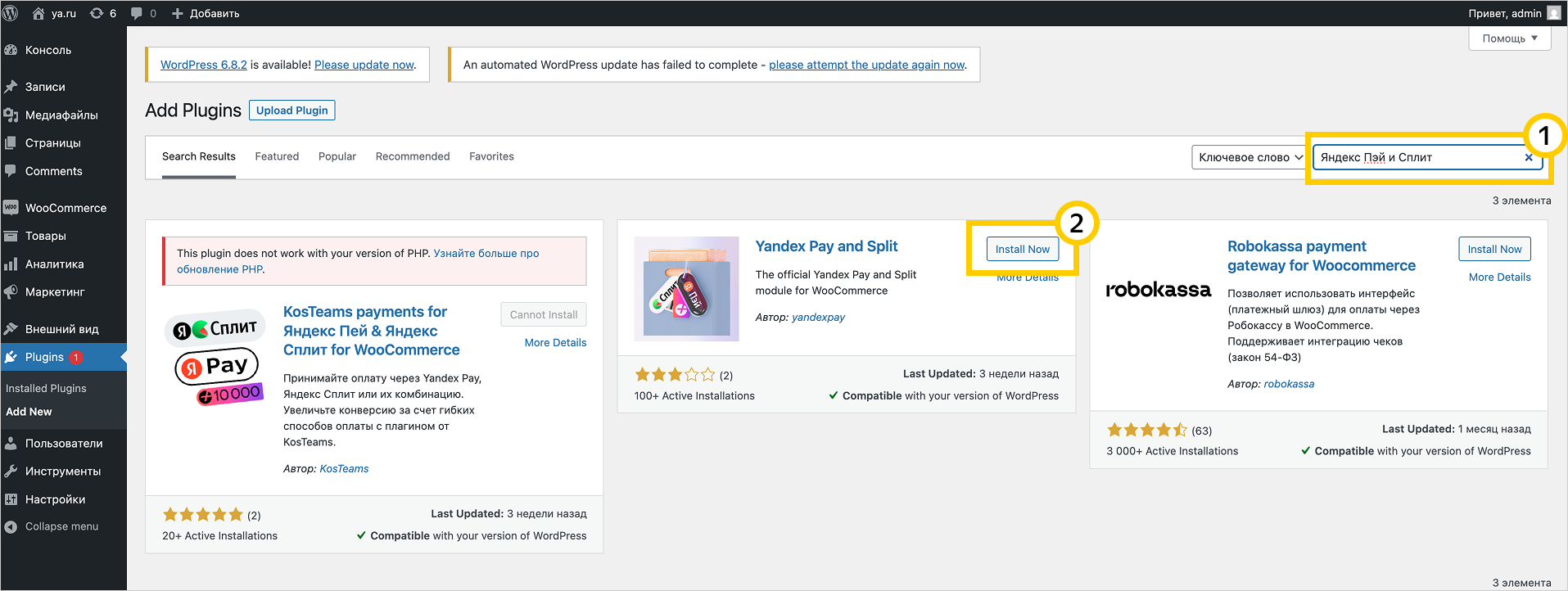Open the comments bubble icon in admin bar

tap(143, 13)
